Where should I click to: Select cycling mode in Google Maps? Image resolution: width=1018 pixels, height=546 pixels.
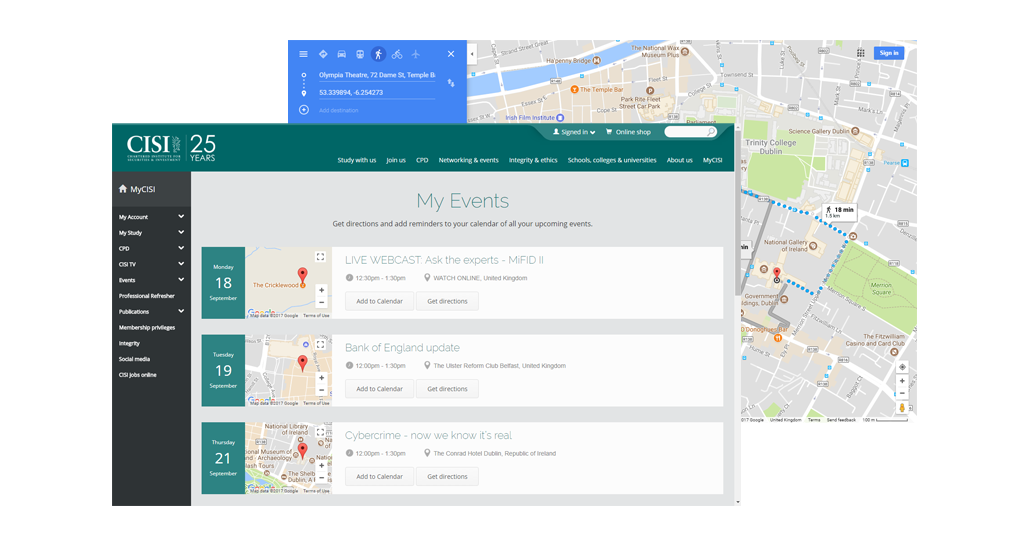point(397,54)
